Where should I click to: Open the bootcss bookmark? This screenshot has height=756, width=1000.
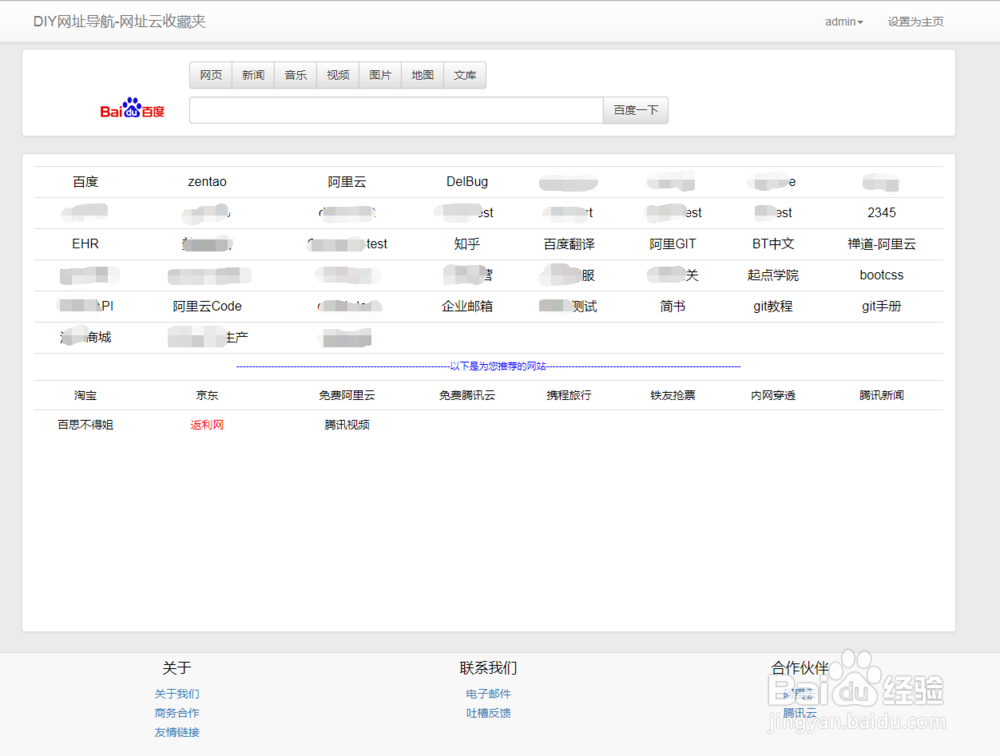click(881, 275)
